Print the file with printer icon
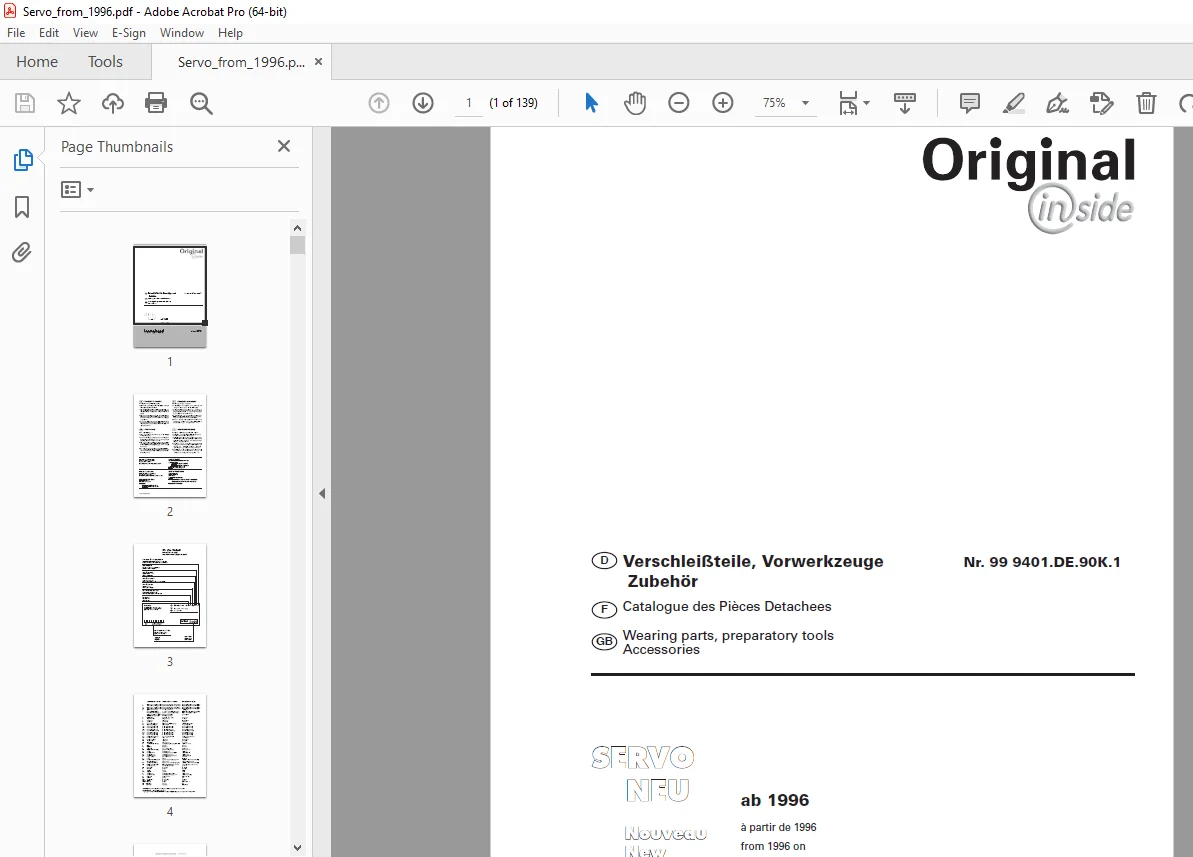 click(x=156, y=103)
